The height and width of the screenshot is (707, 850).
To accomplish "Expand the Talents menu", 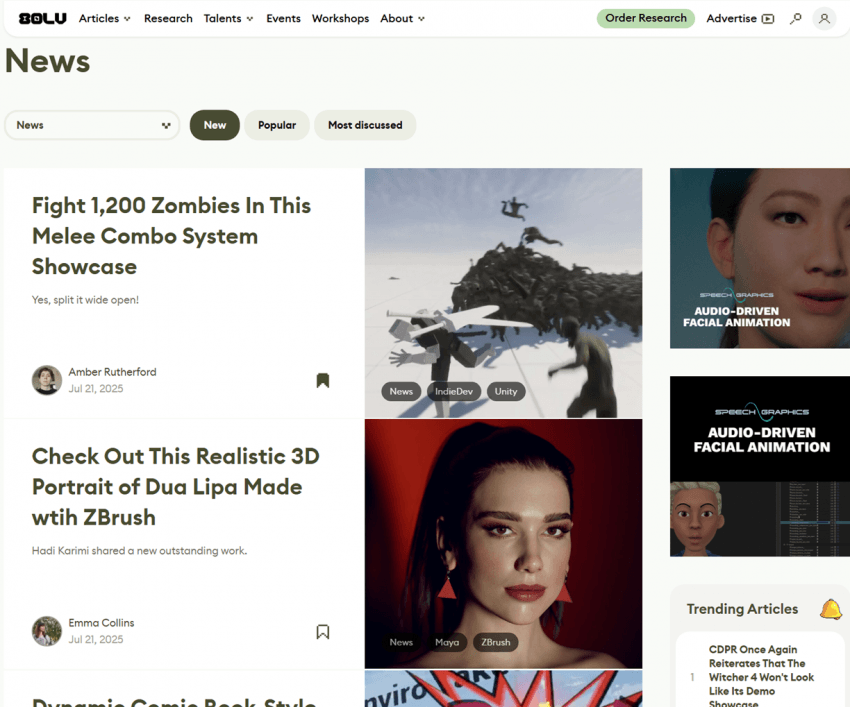I will click(x=228, y=18).
